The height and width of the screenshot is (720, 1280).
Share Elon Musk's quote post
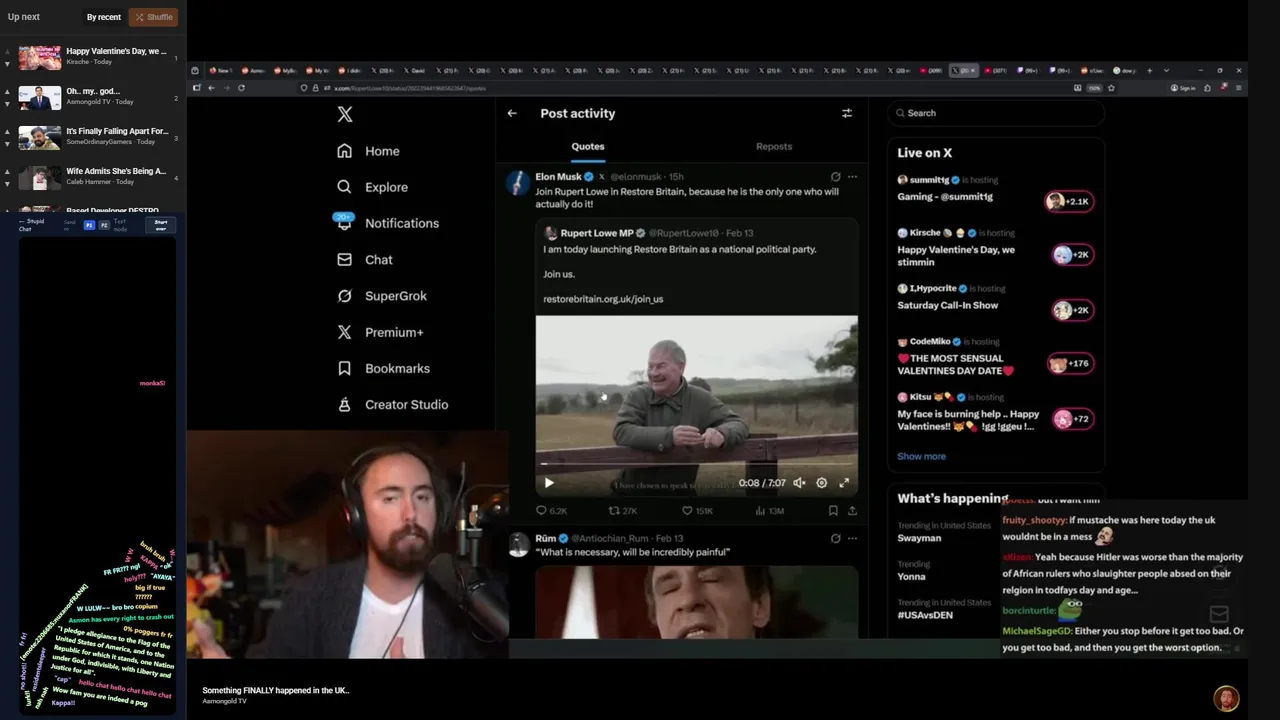(852, 510)
